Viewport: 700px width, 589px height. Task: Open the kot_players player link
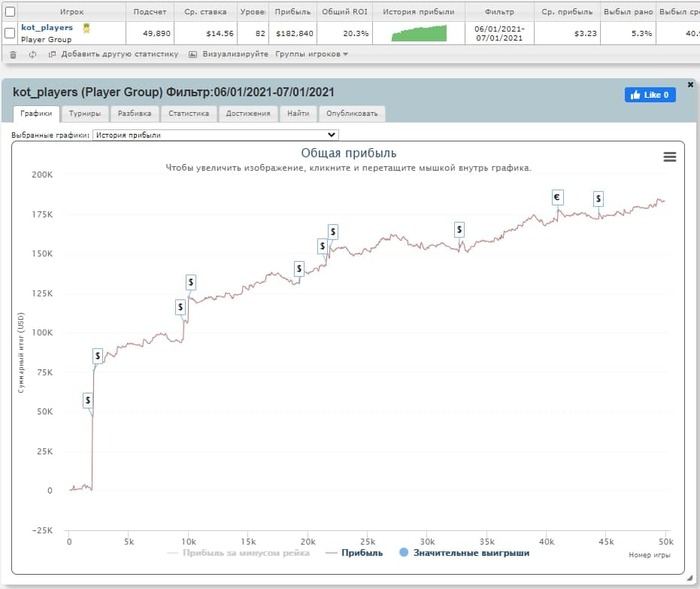(47, 28)
